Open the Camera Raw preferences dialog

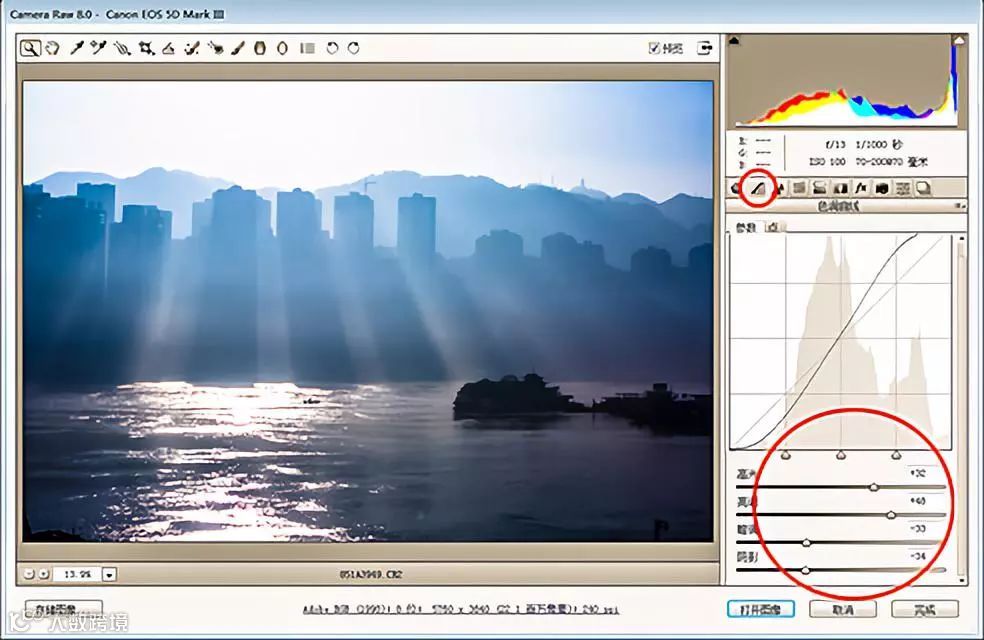(308, 48)
